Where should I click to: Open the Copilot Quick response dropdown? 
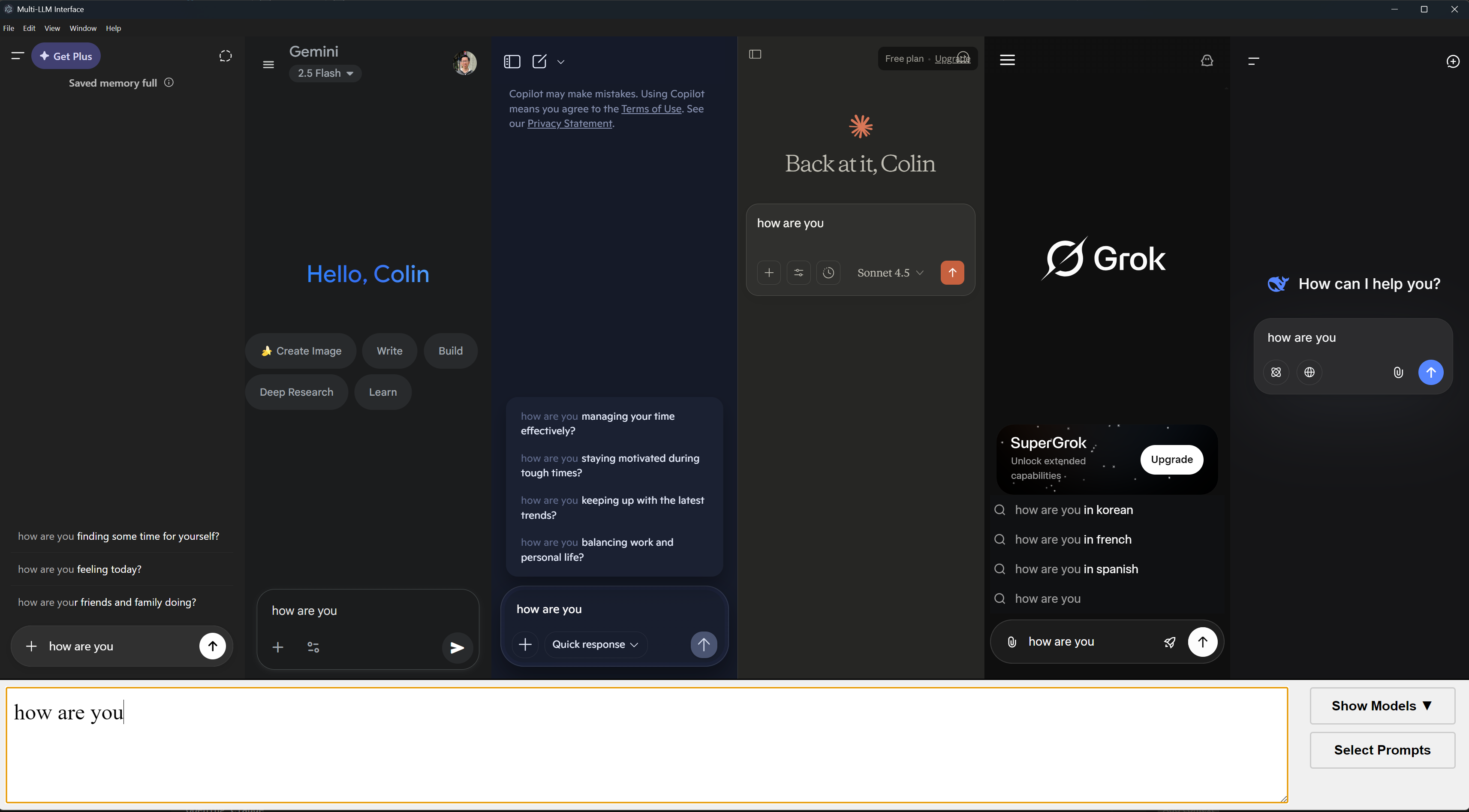tap(595, 644)
